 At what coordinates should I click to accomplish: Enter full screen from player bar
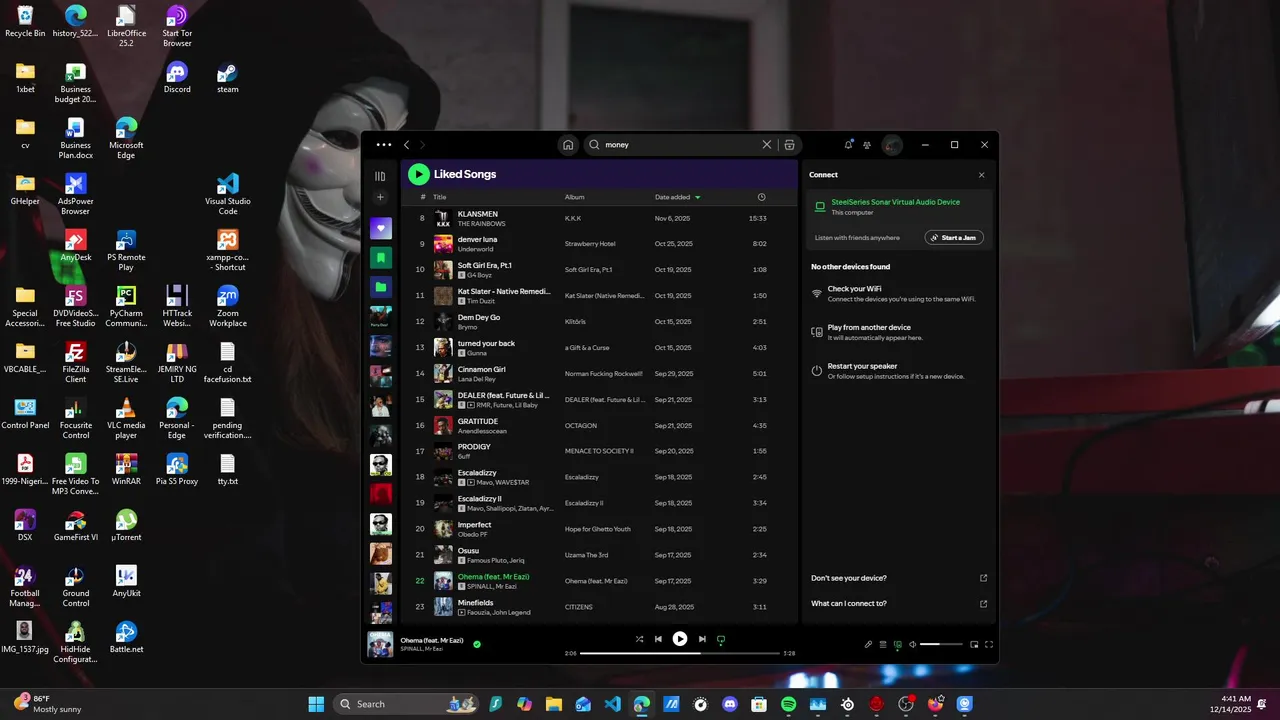pos(989,644)
